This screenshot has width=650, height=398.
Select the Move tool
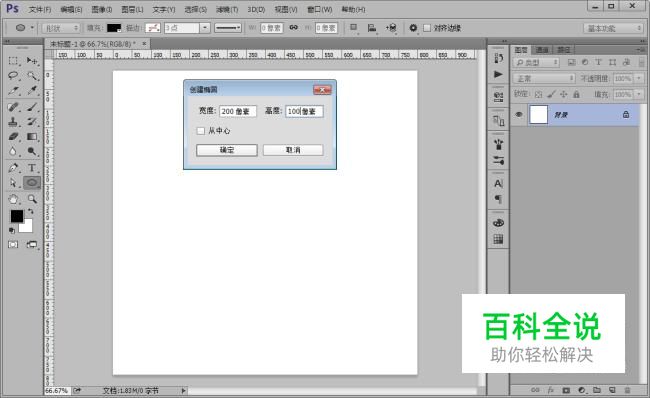point(32,61)
